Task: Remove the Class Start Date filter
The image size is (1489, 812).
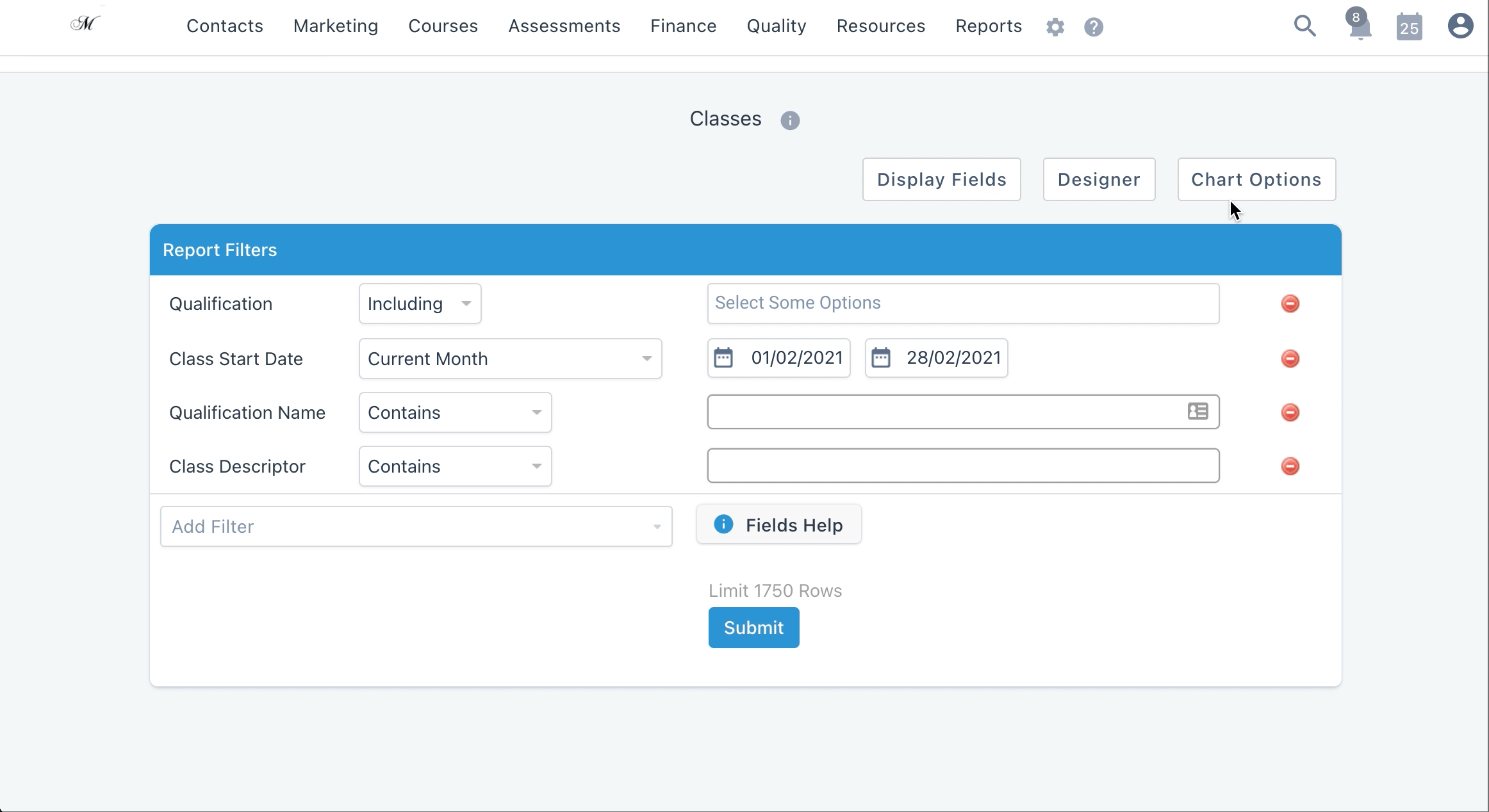Action: pyautogui.click(x=1290, y=359)
